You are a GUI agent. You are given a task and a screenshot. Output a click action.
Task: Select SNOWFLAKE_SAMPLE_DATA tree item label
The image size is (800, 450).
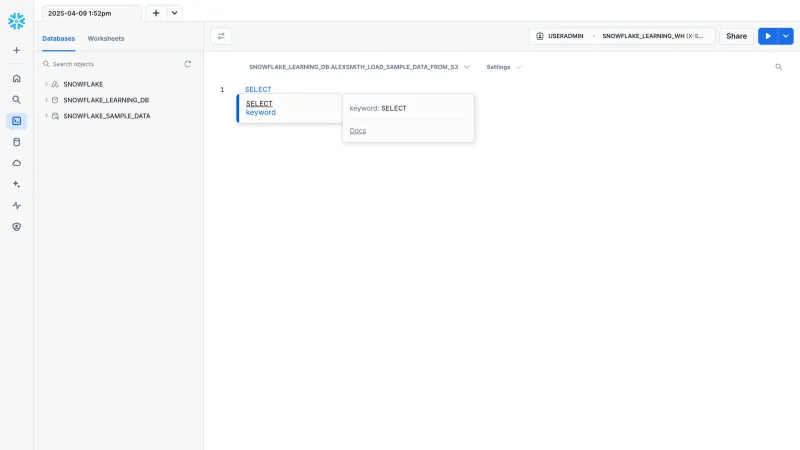point(107,116)
